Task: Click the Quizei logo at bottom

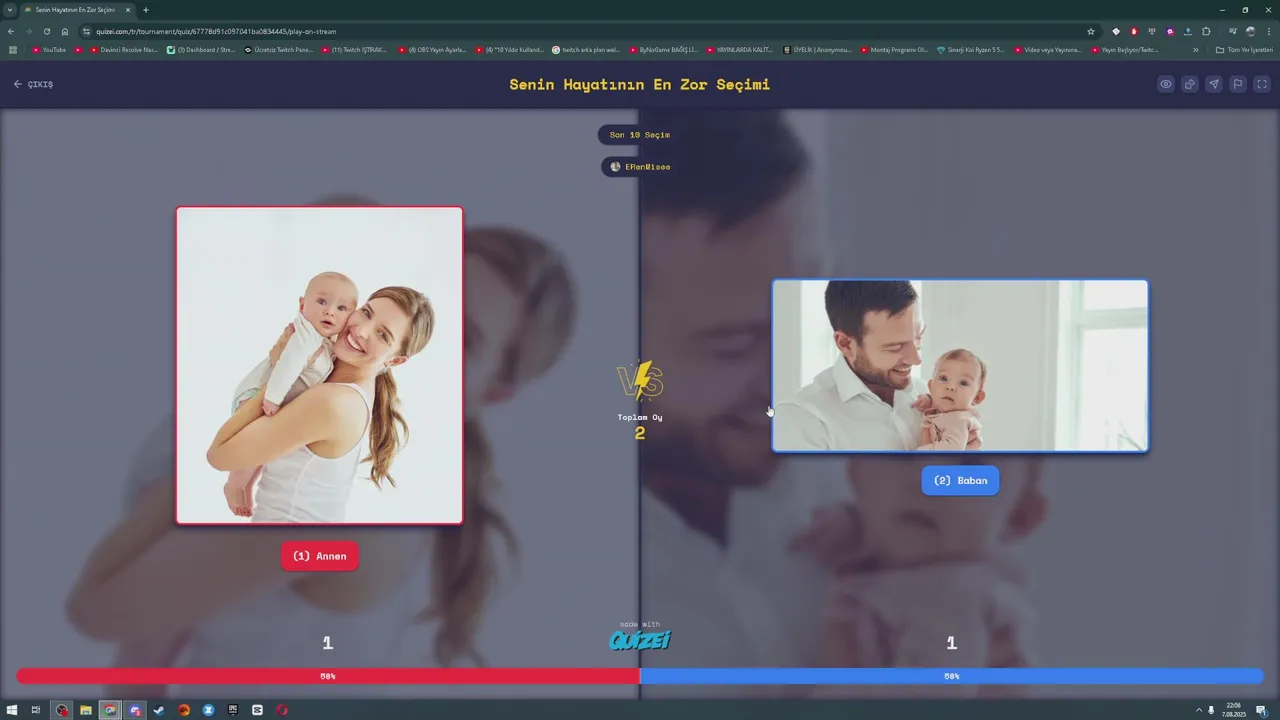Action: tap(640, 639)
